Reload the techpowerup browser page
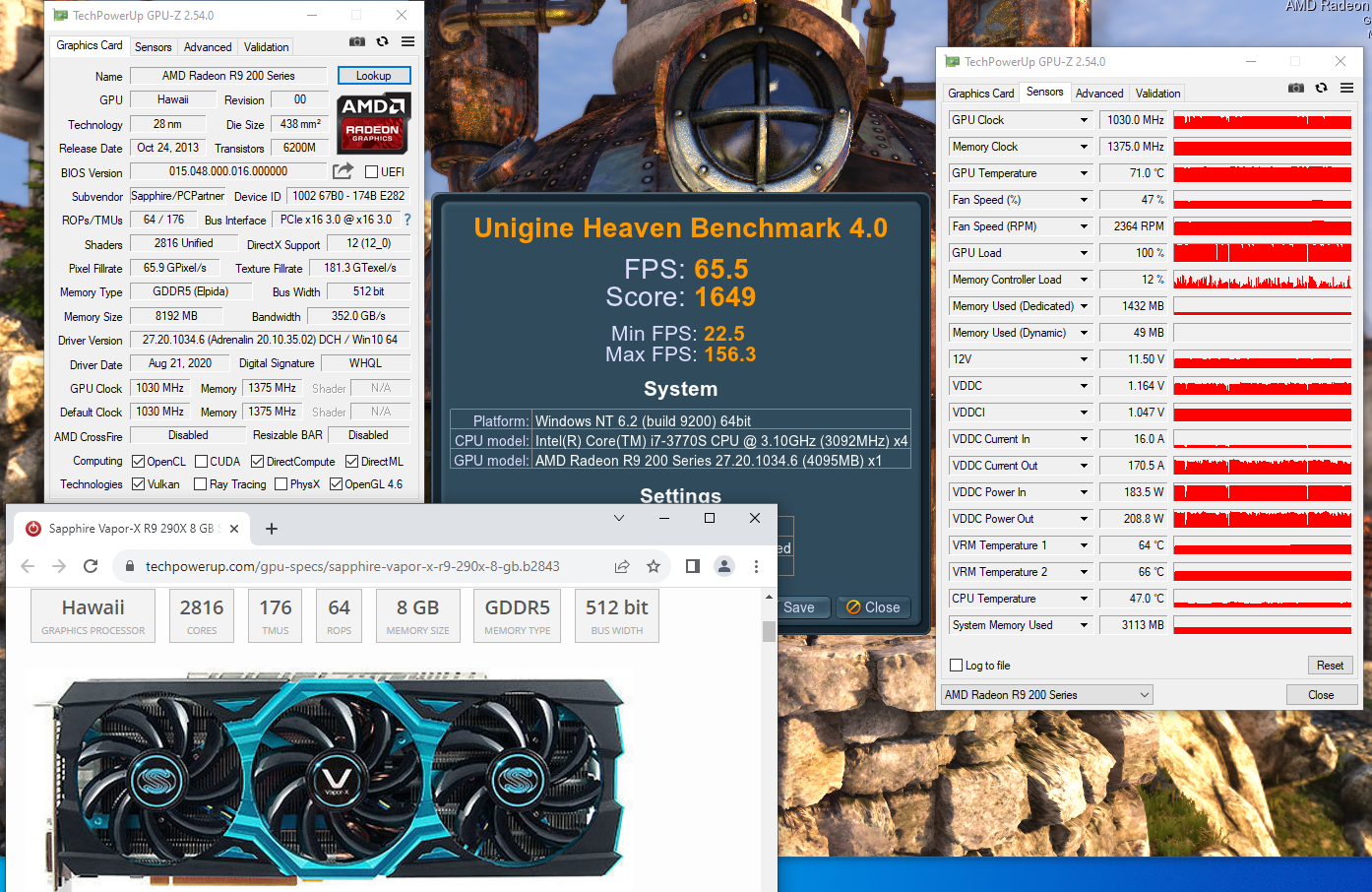This screenshot has width=1372, height=892. (91, 566)
